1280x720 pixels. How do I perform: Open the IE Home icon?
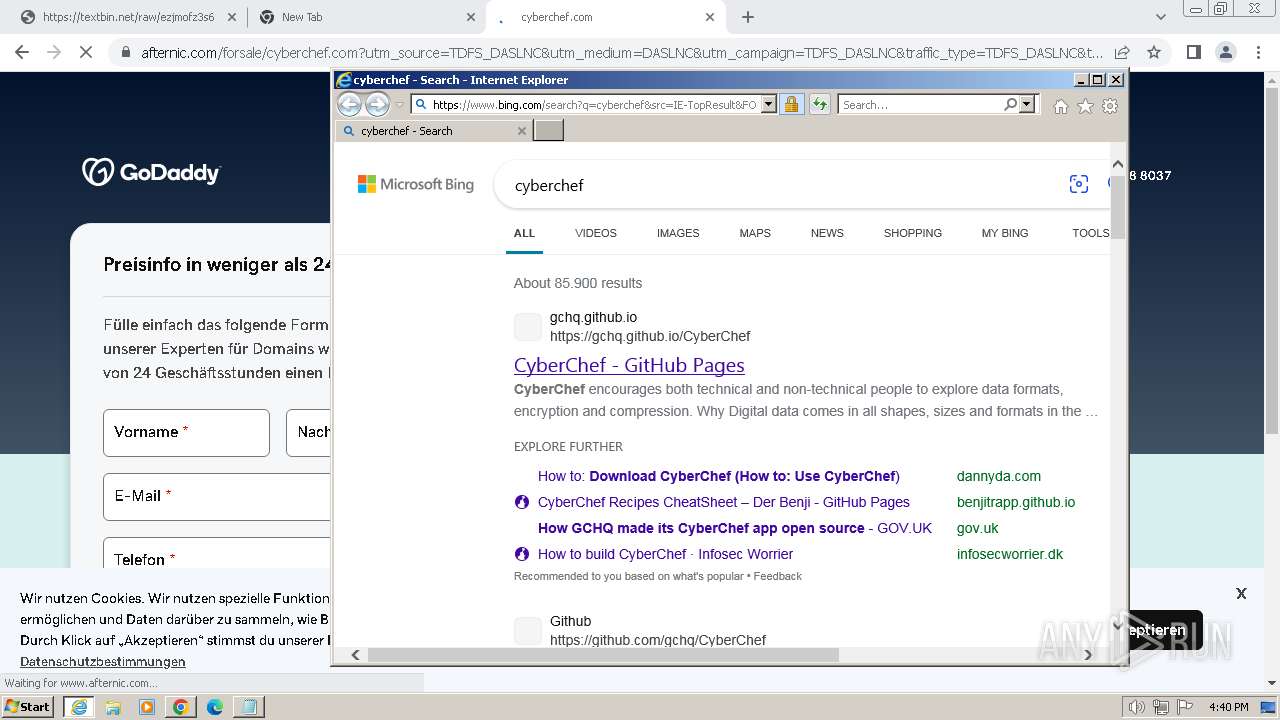pyautogui.click(x=1061, y=106)
